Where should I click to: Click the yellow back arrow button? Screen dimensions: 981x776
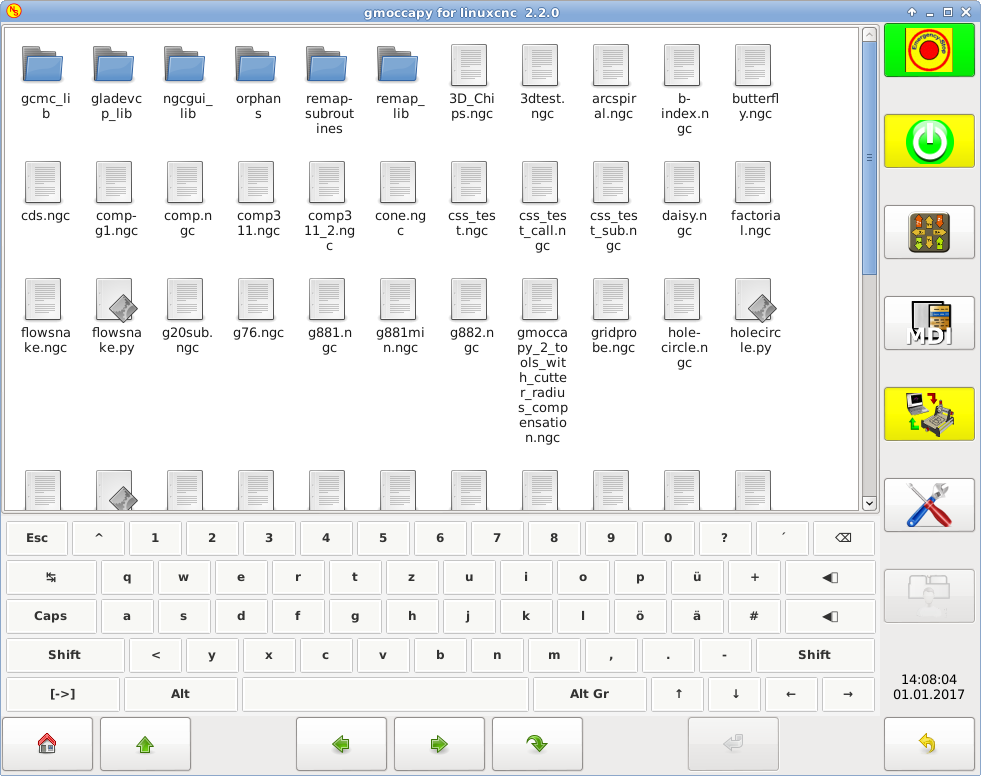pos(929,743)
